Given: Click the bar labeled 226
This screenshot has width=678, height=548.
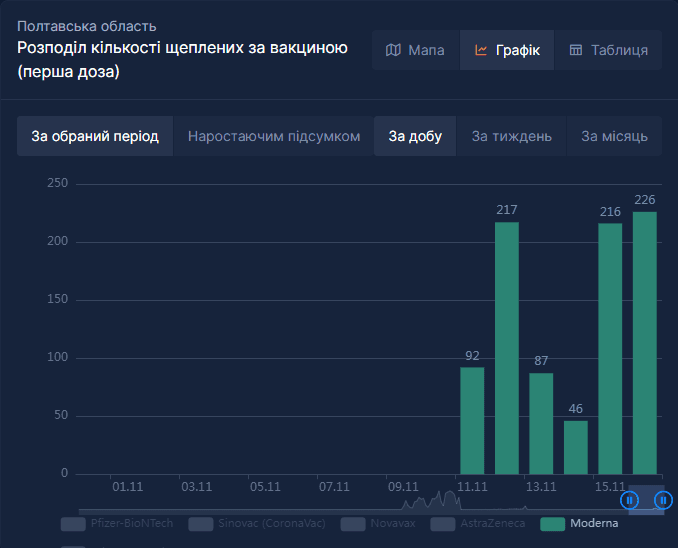Looking at the screenshot, I should point(645,343).
